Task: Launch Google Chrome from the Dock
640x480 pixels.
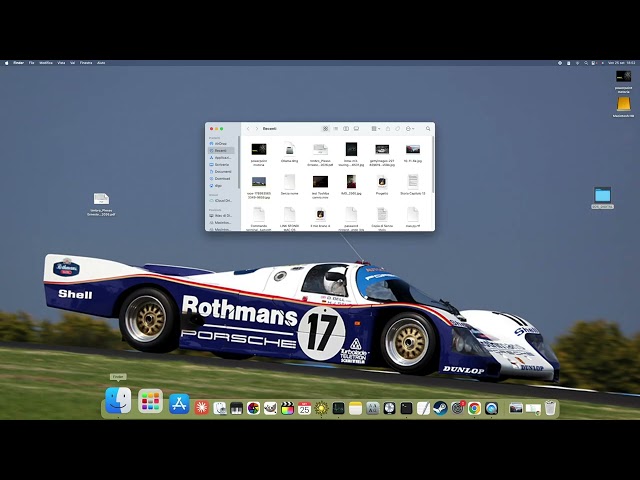Action: (474, 408)
